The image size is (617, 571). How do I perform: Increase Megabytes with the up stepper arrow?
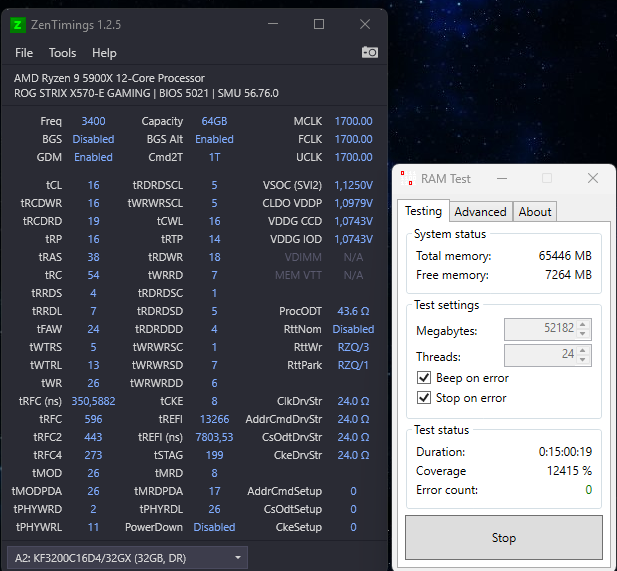pos(583,324)
